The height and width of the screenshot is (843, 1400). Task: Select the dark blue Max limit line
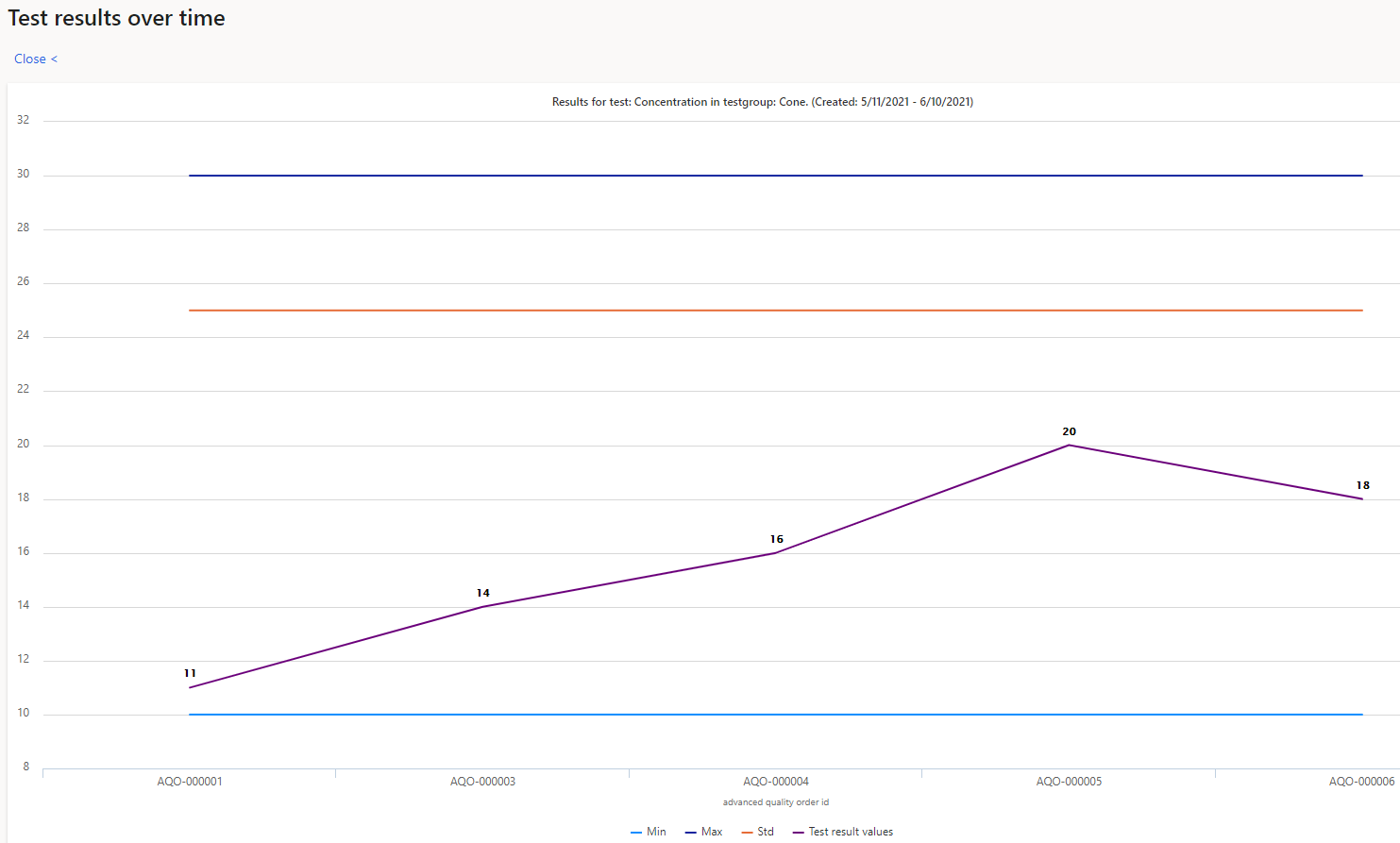tap(755, 174)
